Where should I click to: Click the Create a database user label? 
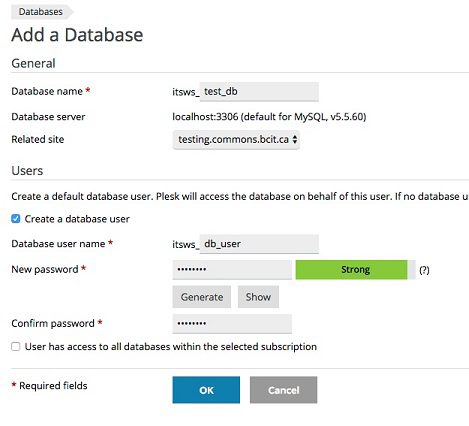coord(77,219)
